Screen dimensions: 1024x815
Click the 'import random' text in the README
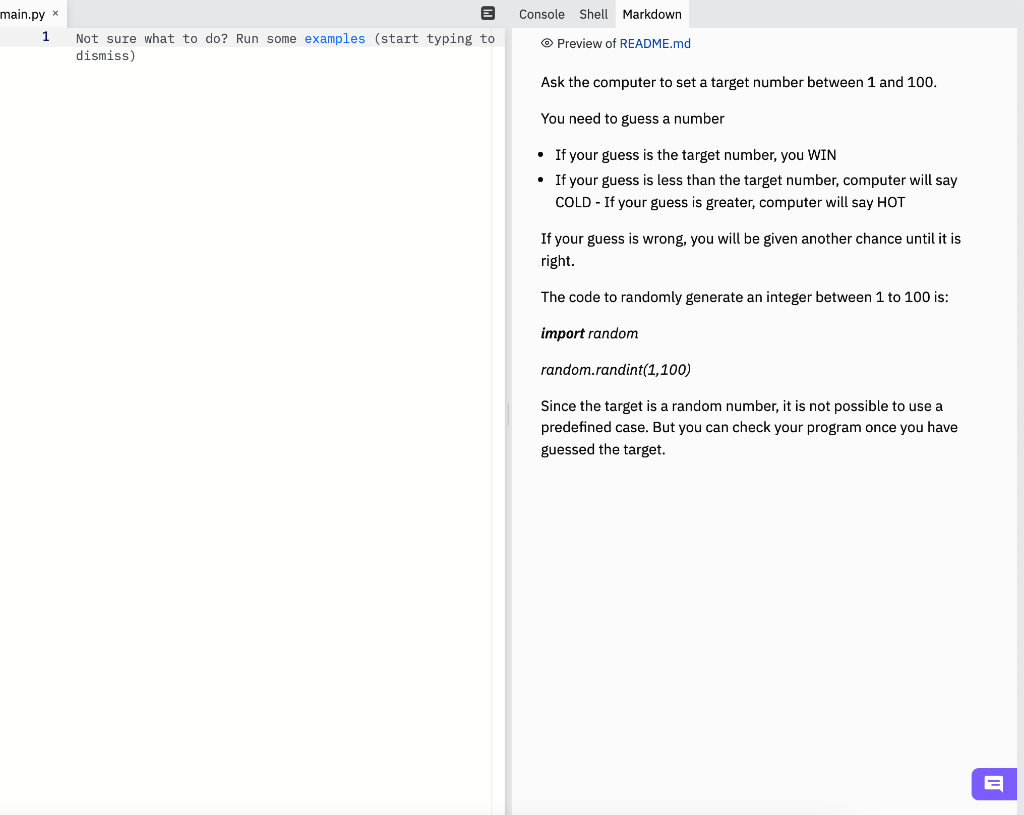[589, 334]
